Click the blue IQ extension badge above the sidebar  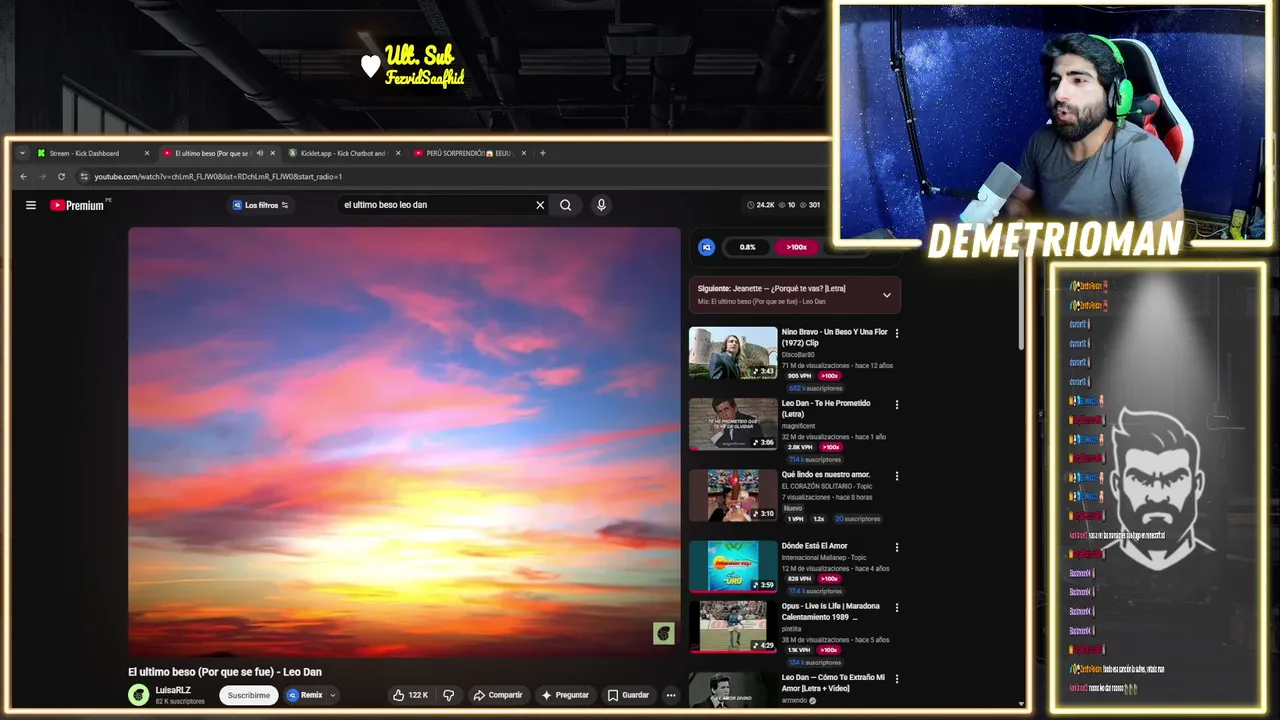coord(706,247)
